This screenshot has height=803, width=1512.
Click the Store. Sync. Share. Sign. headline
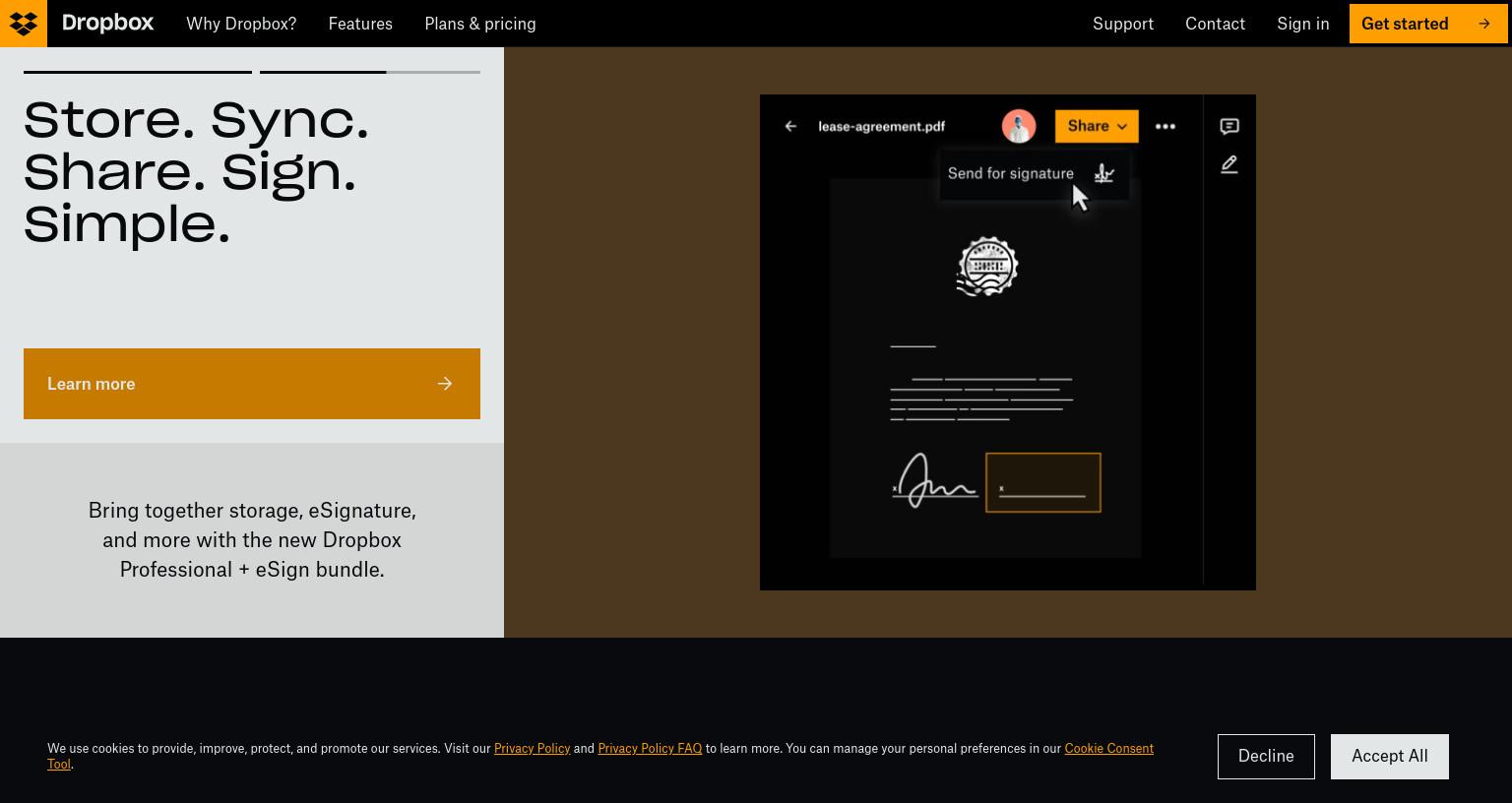[x=197, y=172]
